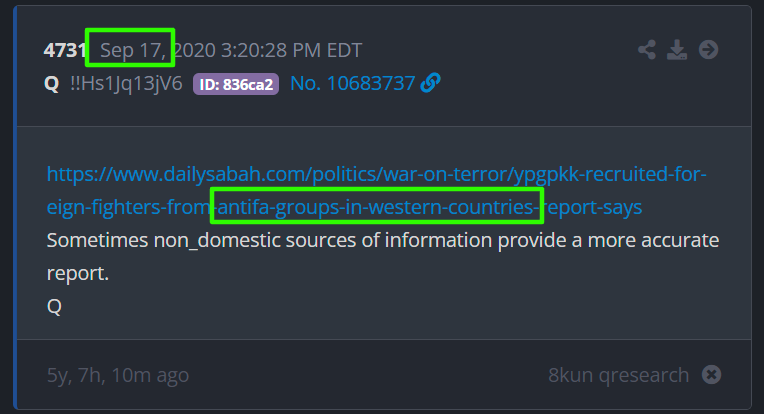
Task: Click the 3:20:28 PM EDT timestamp
Action: pyautogui.click(x=291, y=50)
